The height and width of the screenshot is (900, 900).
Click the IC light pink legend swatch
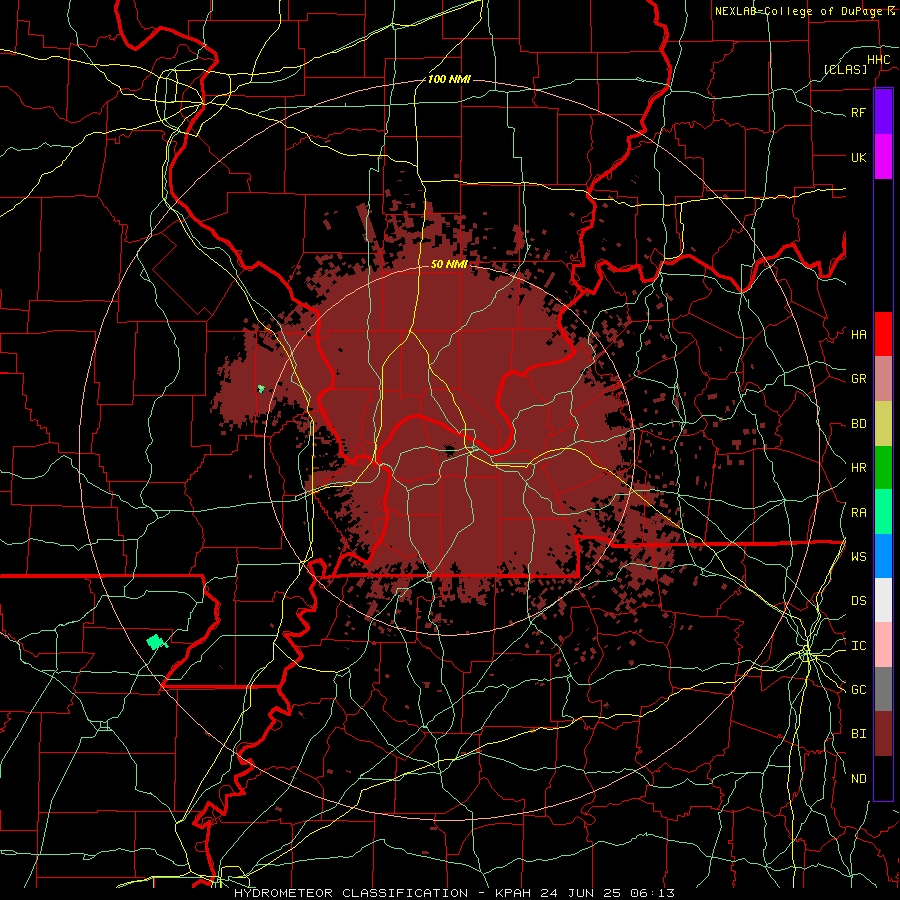pos(883,645)
